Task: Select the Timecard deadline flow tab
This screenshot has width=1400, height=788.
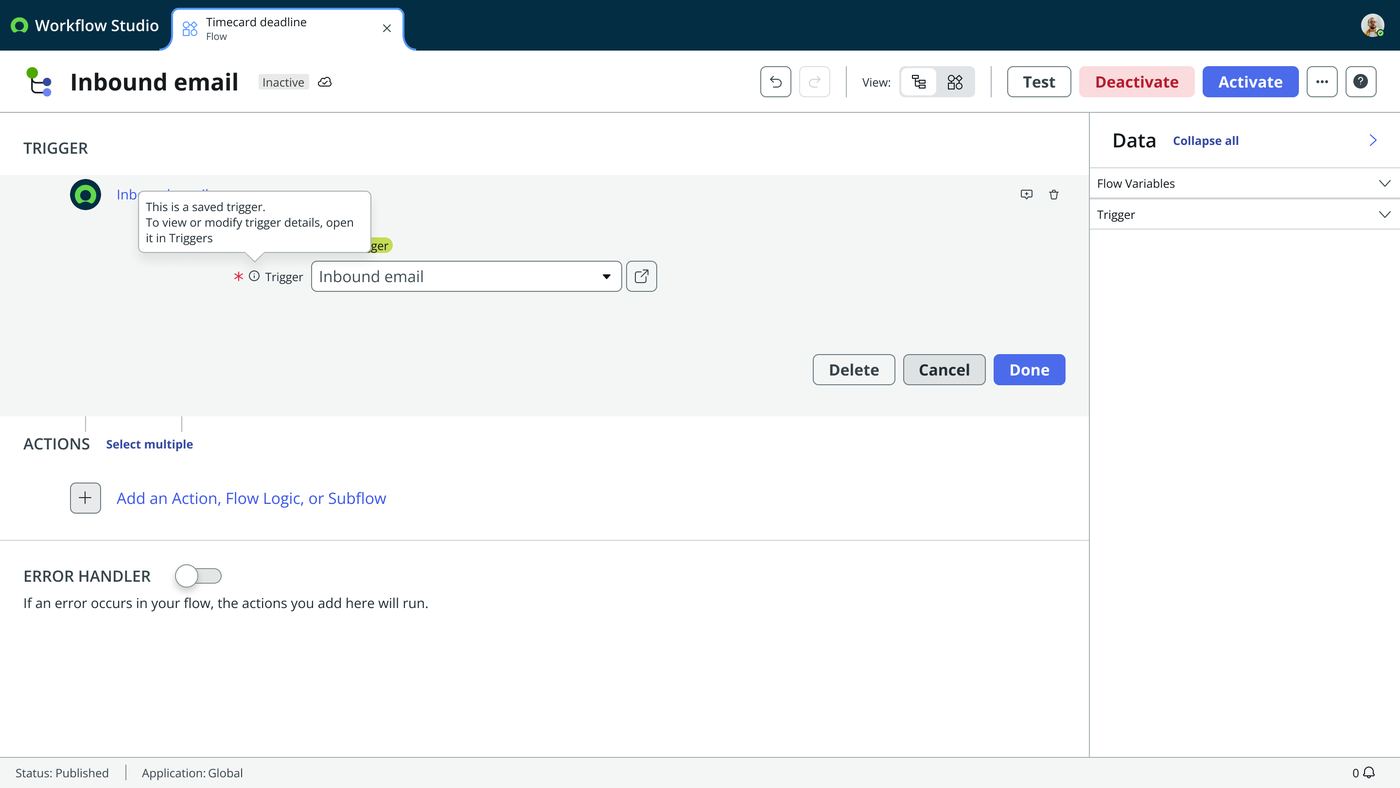Action: 288,29
